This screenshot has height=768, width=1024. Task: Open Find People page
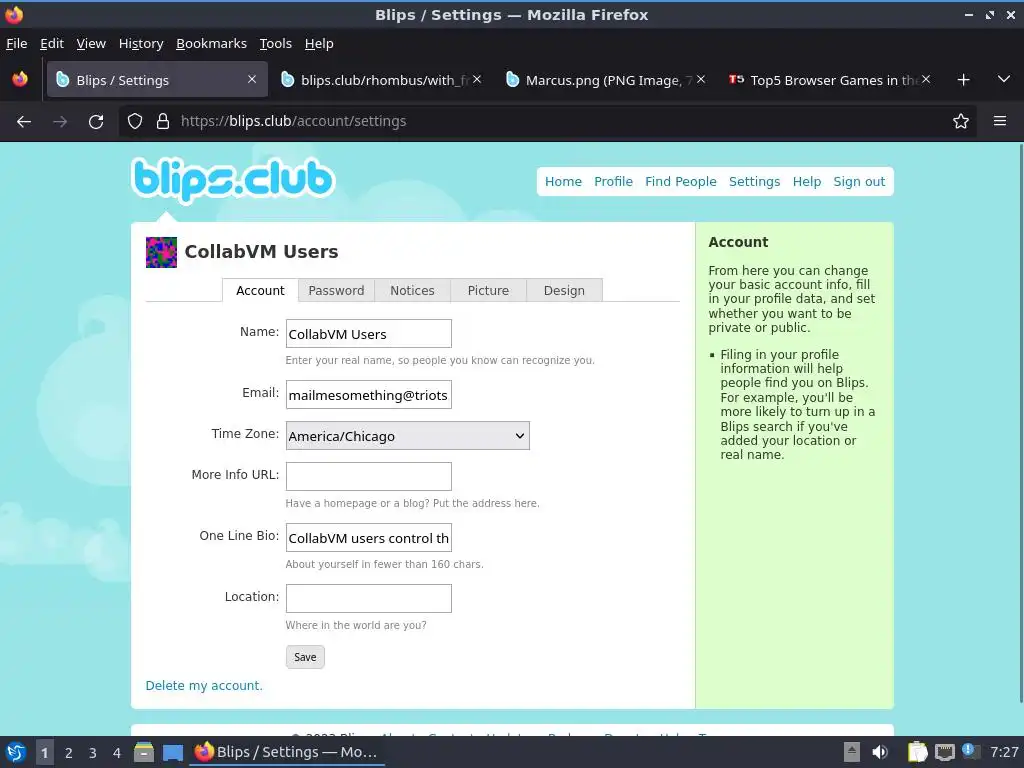point(680,182)
